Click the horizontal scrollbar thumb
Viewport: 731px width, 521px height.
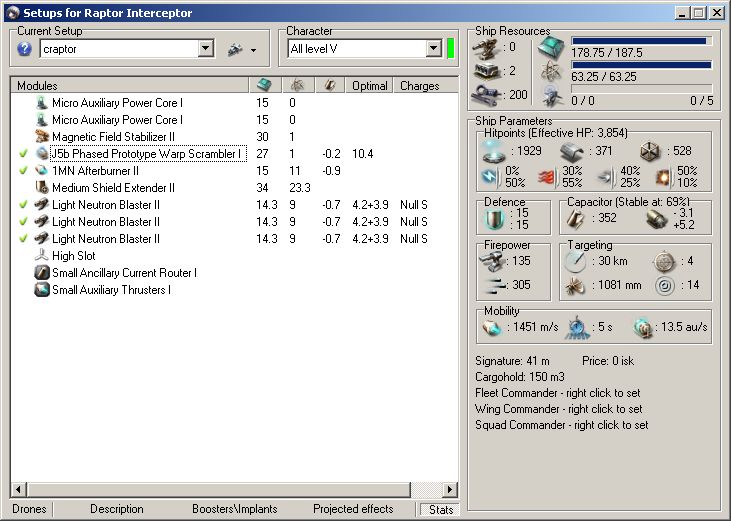coord(219,489)
